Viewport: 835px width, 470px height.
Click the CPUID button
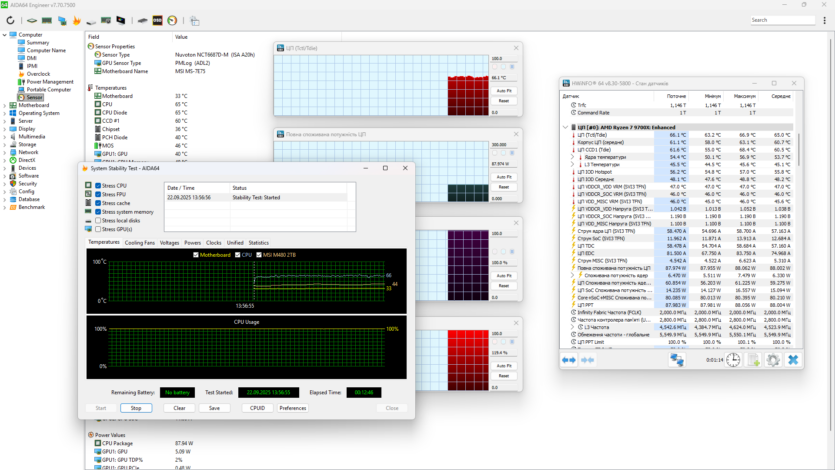(x=257, y=408)
